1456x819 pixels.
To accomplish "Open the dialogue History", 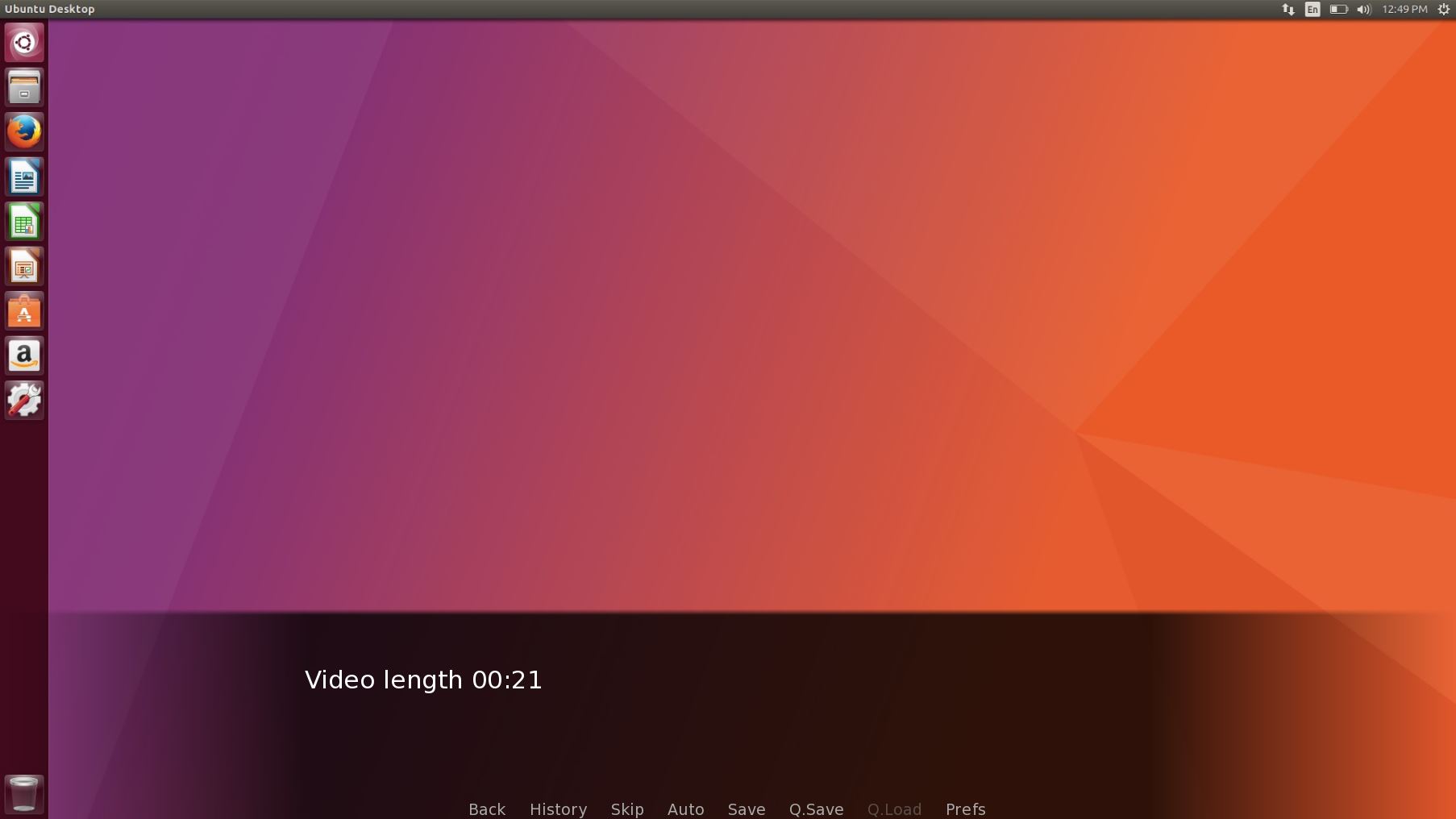I will [x=558, y=809].
